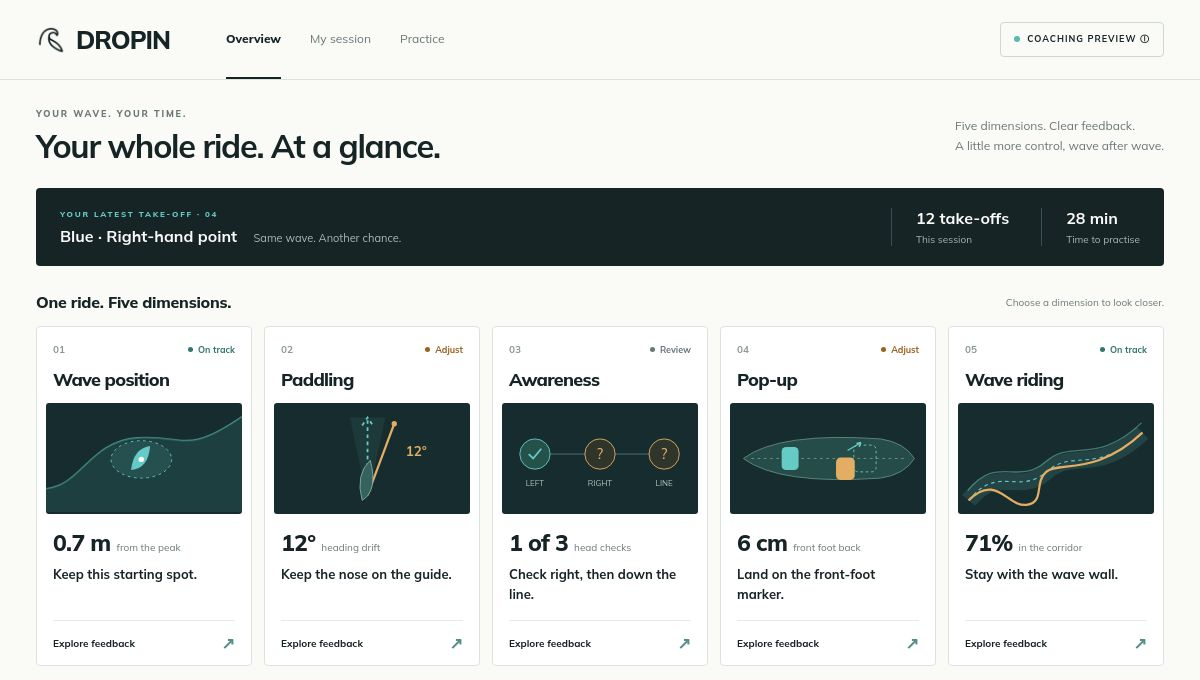Click the Wave riding card title
1200x680 pixels.
(x=1014, y=380)
